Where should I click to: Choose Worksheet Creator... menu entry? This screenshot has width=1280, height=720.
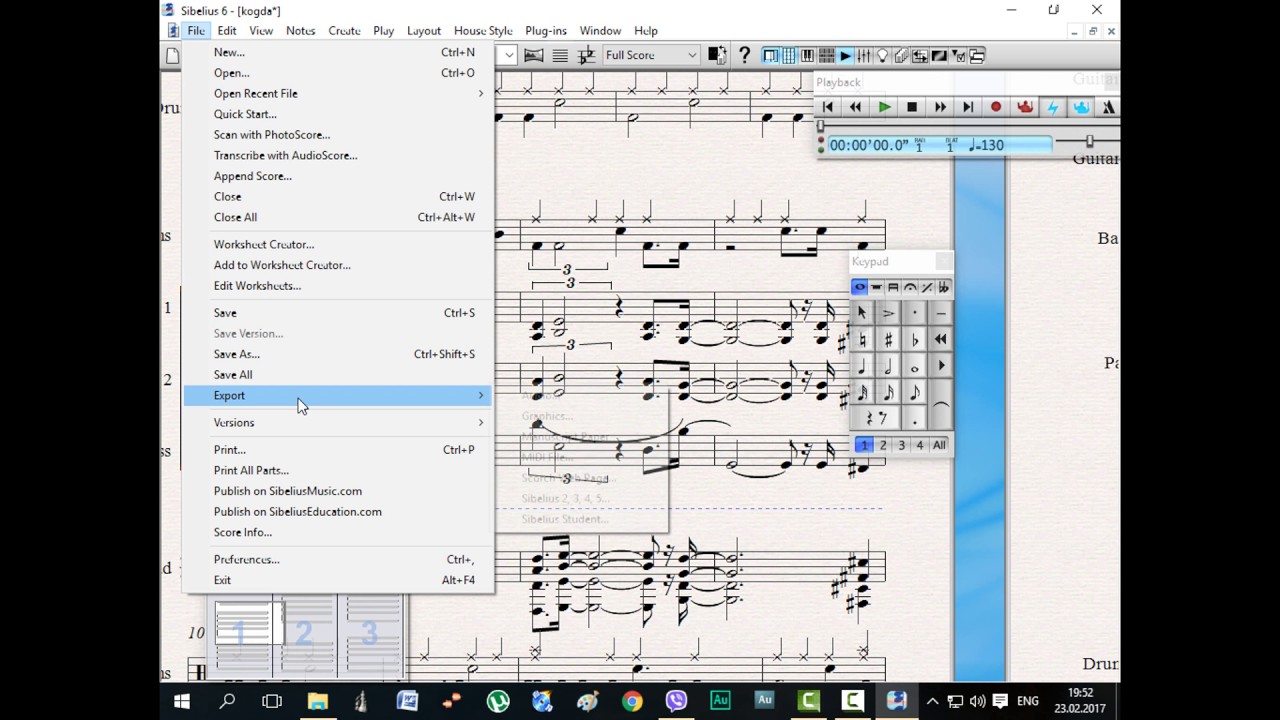click(x=338, y=244)
